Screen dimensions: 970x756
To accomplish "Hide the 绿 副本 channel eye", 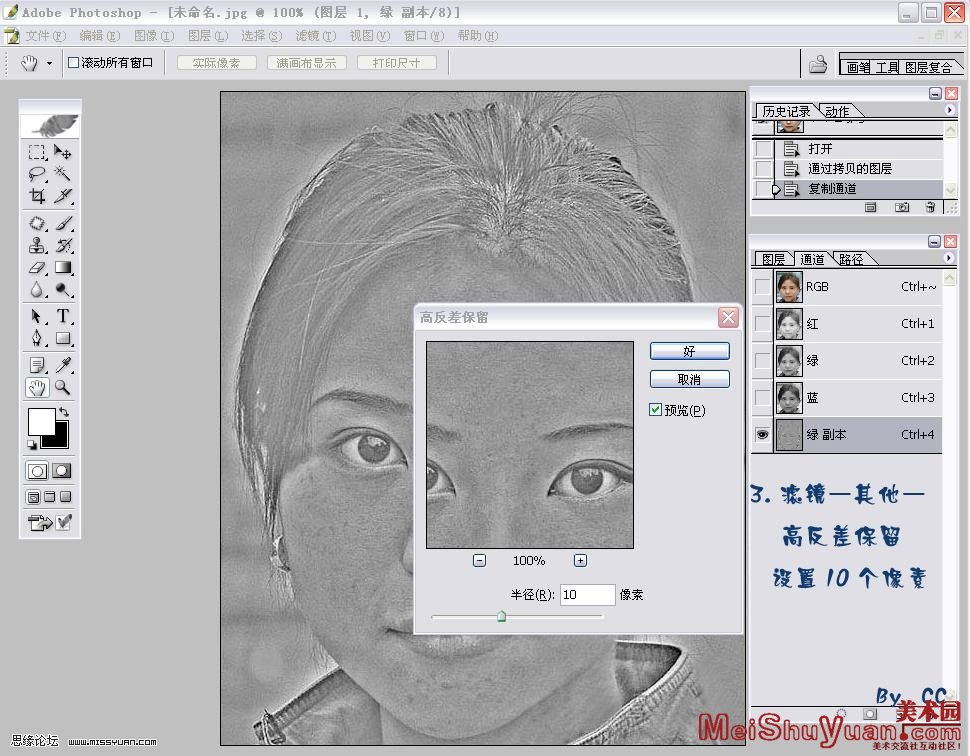I will click(763, 435).
